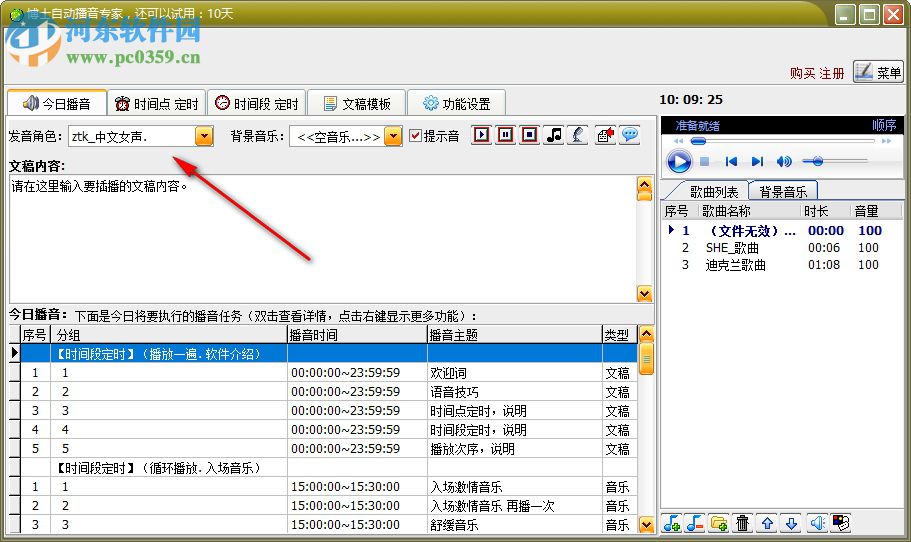Click the stop broadcast toolbar icon
The height and width of the screenshot is (542, 911).
[529, 135]
